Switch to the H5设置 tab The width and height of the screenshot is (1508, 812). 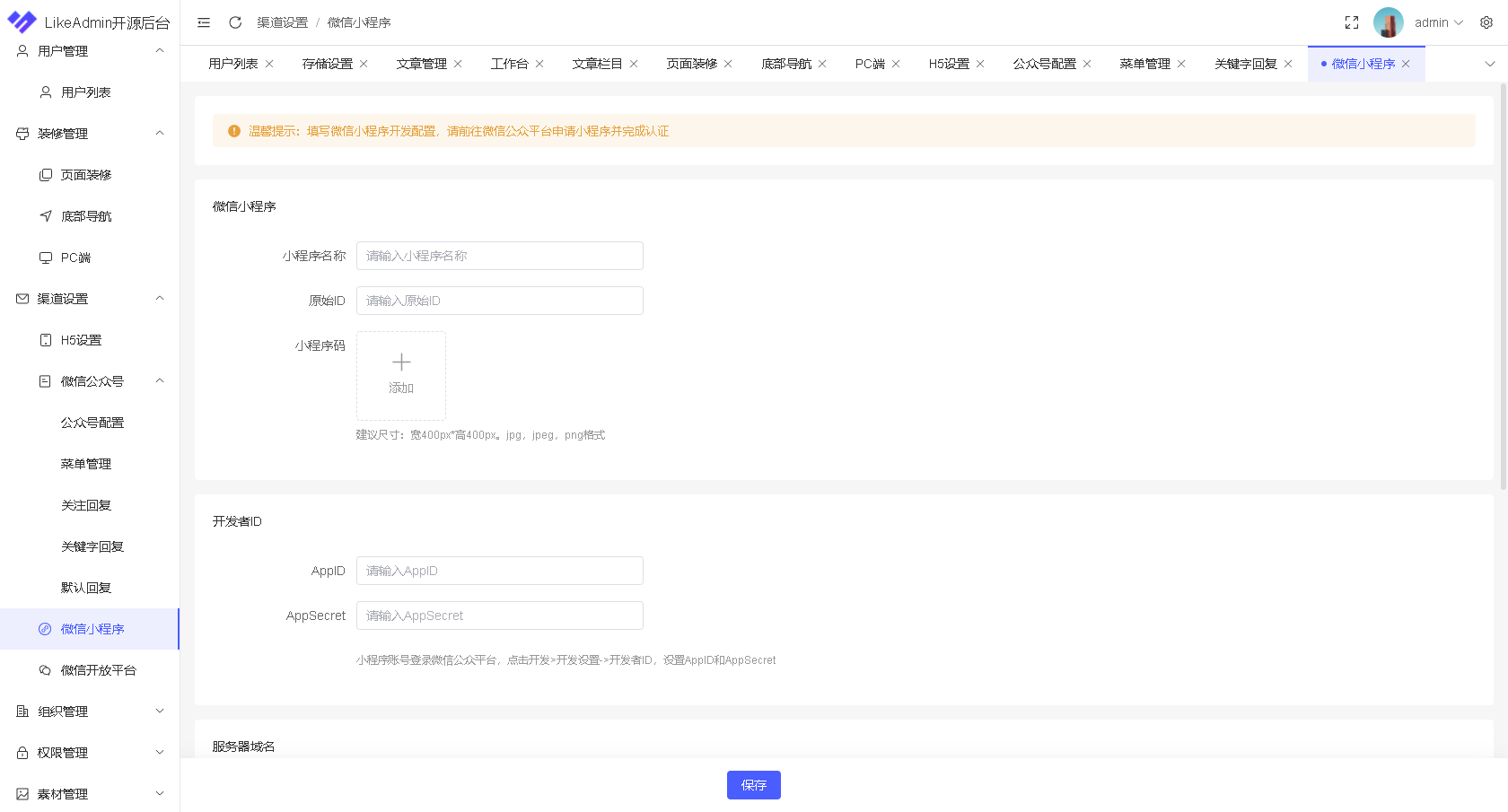tap(949, 64)
